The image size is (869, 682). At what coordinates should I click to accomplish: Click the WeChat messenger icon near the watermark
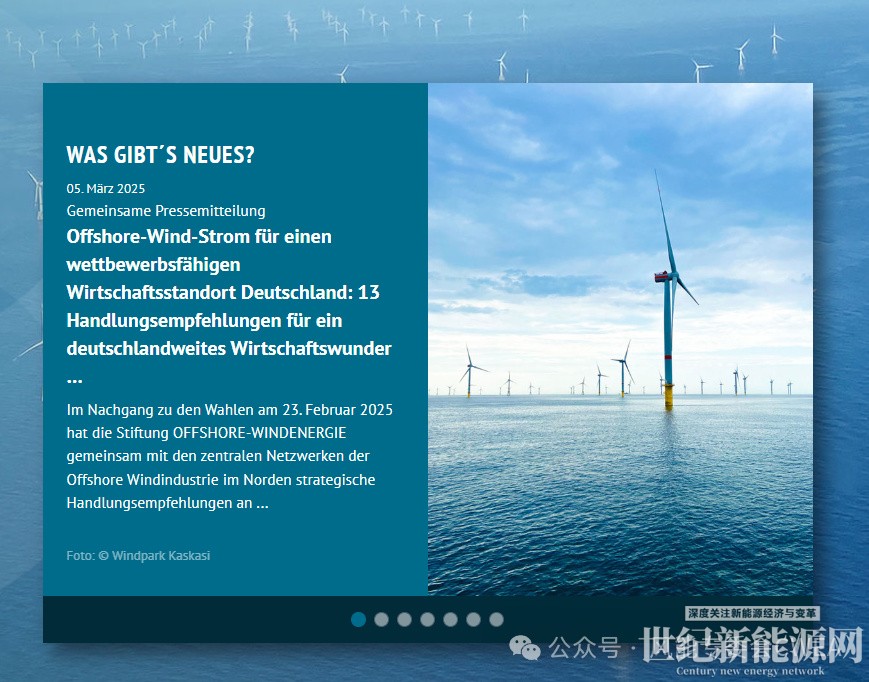[524, 649]
